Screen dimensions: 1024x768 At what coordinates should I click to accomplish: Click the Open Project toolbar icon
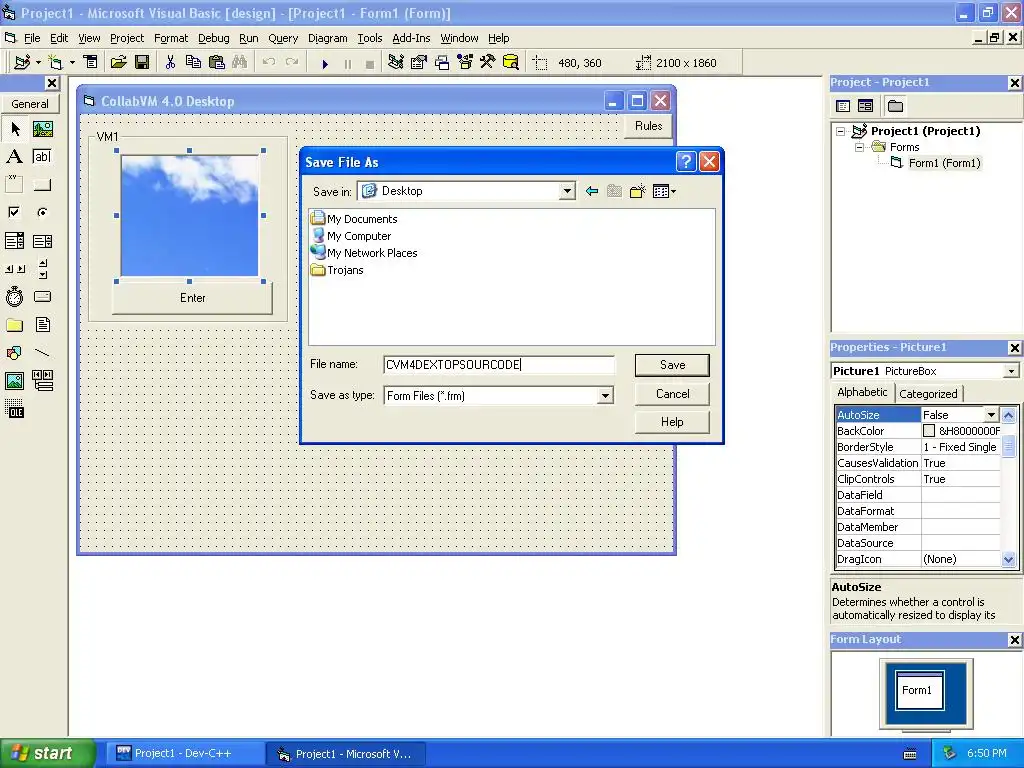[118, 63]
